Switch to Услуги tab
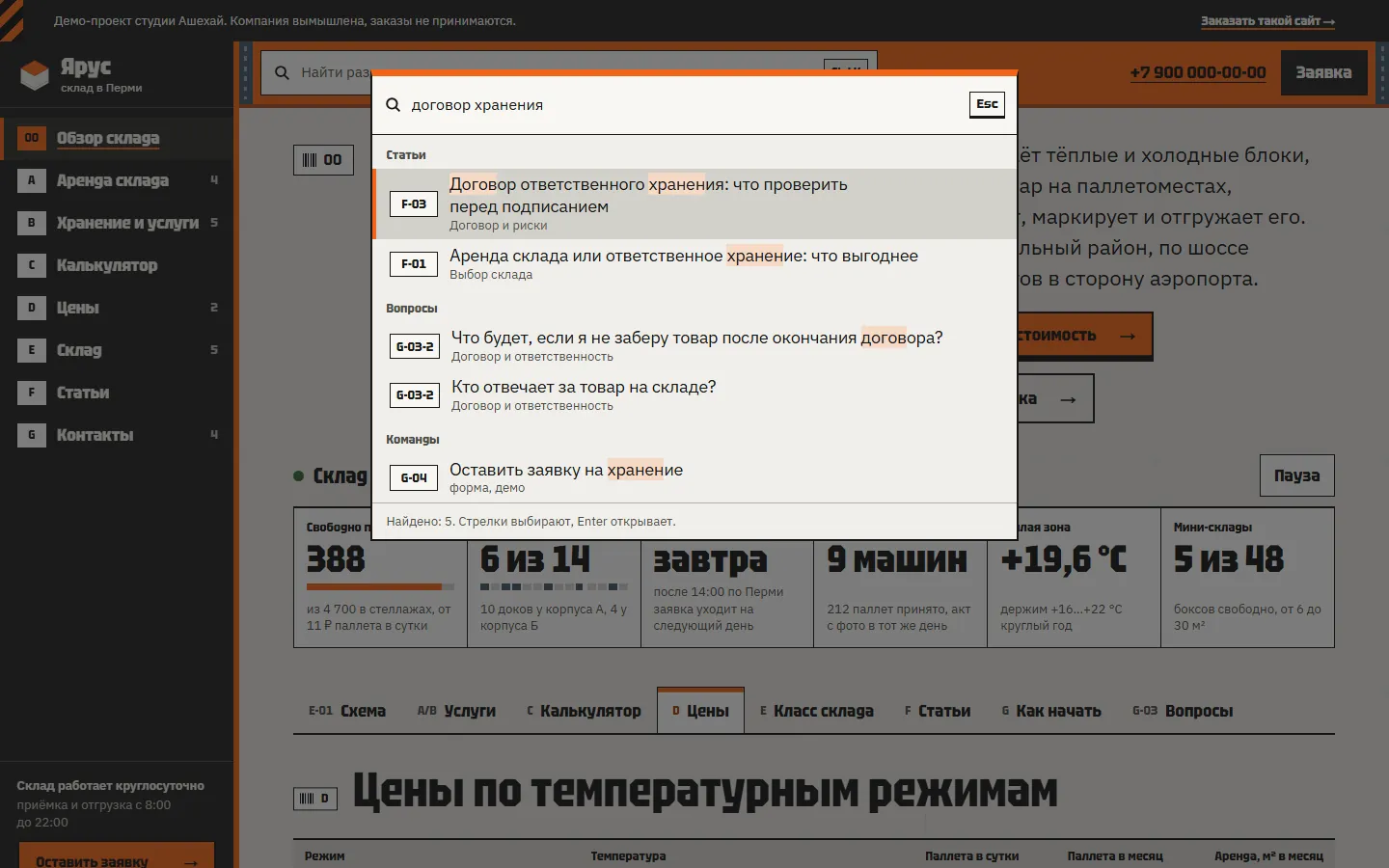This screenshot has height=868, width=1389. pos(456,711)
